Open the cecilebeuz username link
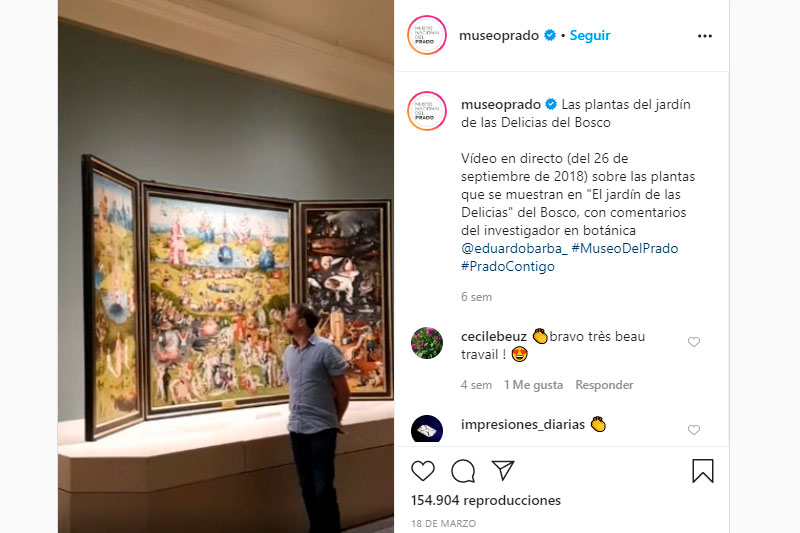Viewport: 800px width, 533px height. pyautogui.click(x=493, y=336)
